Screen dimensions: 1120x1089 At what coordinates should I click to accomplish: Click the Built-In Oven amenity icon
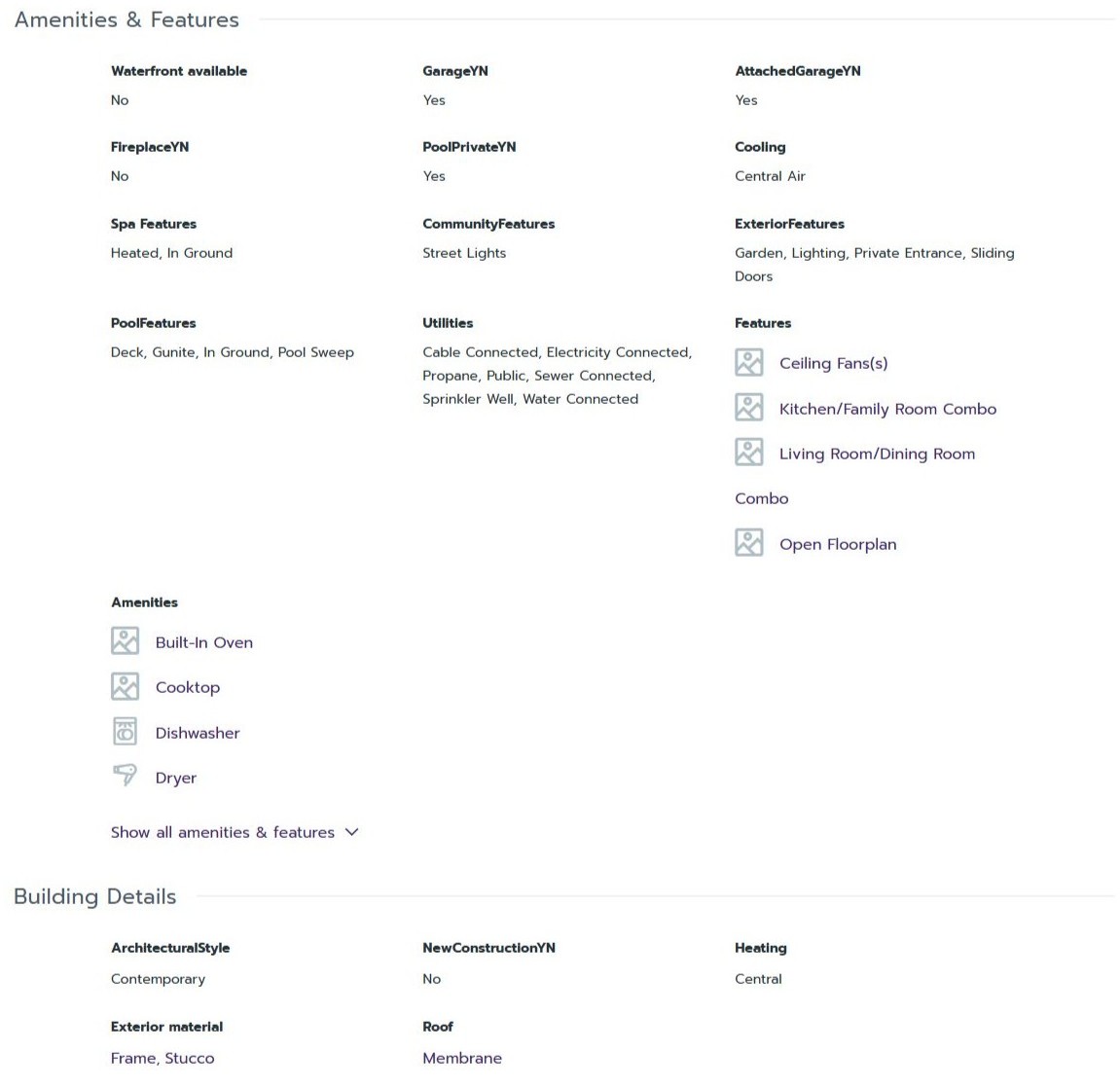(x=125, y=641)
